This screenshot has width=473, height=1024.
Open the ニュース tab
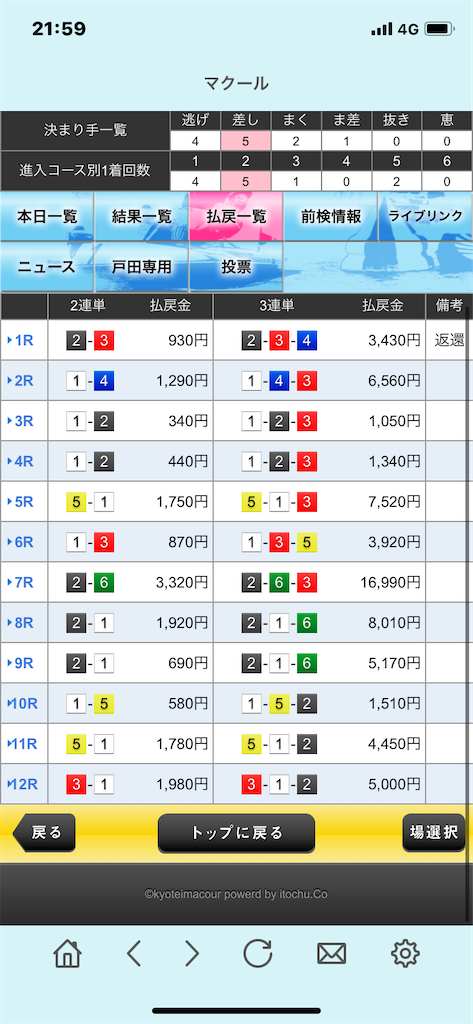(x=47, y=267)
